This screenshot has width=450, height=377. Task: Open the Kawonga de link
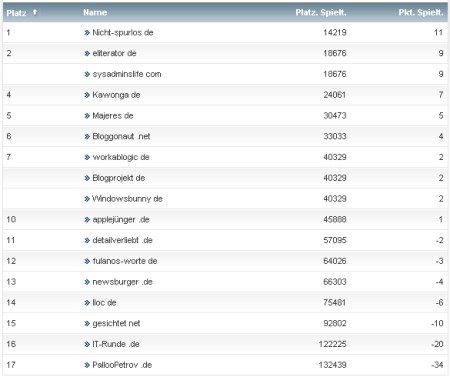[x=116, y=95]
